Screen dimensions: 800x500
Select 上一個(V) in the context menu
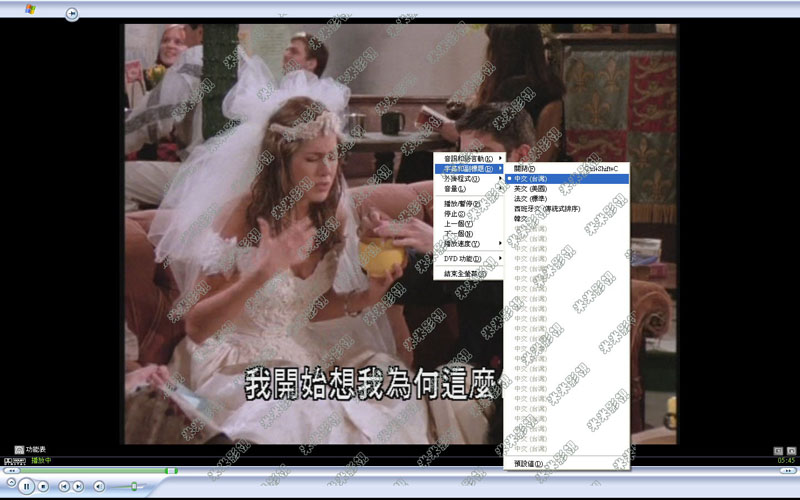(468, 224)
